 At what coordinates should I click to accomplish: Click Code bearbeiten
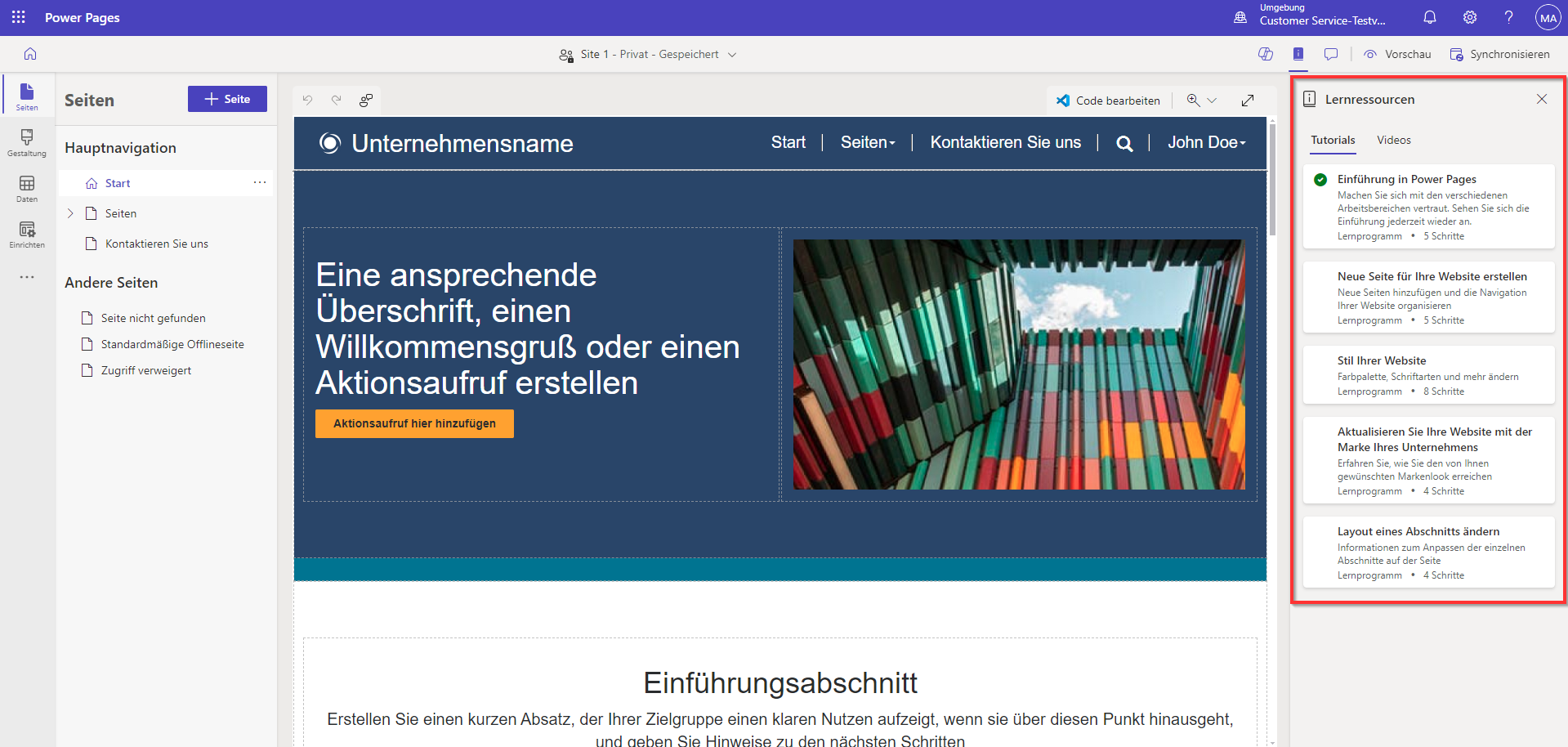[1108, 101]
